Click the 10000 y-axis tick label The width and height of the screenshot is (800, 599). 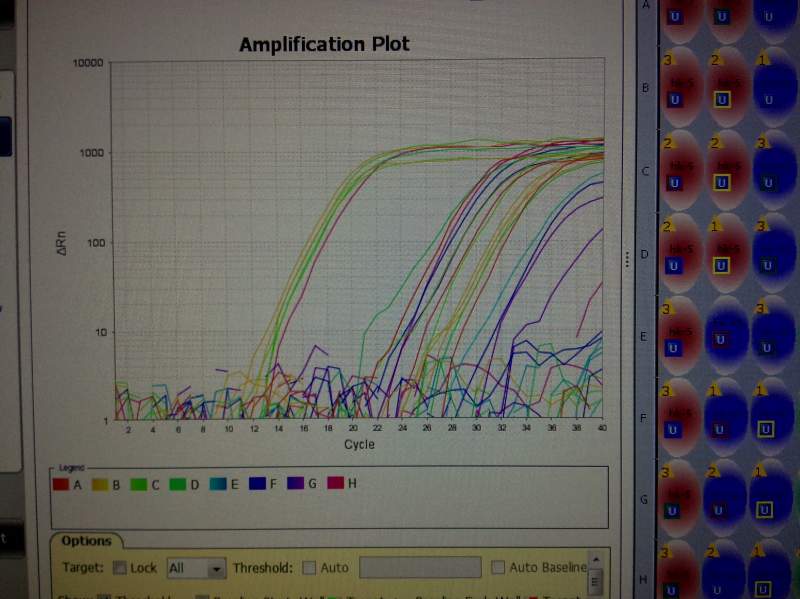point(88,63)
